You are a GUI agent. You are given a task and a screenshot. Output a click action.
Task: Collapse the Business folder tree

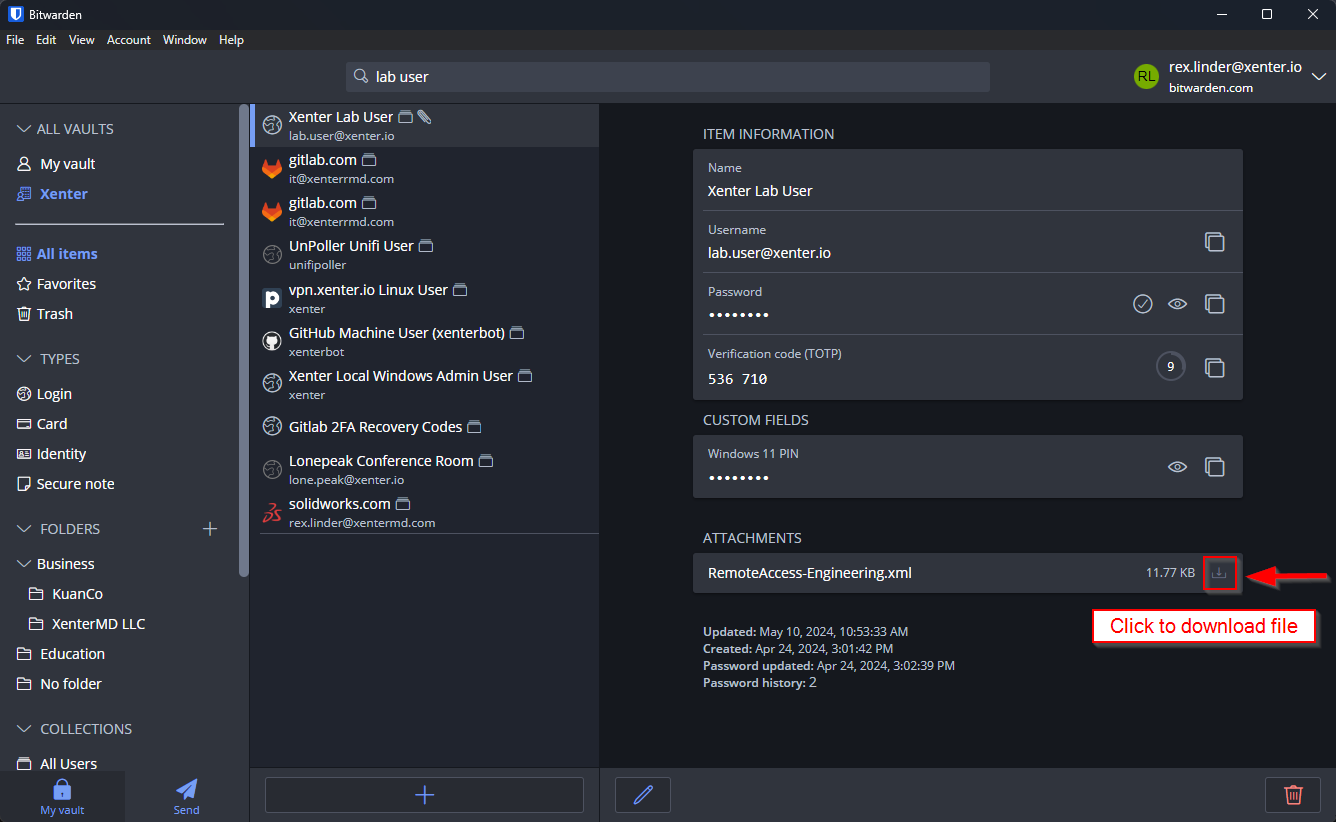tap(25, 564)
